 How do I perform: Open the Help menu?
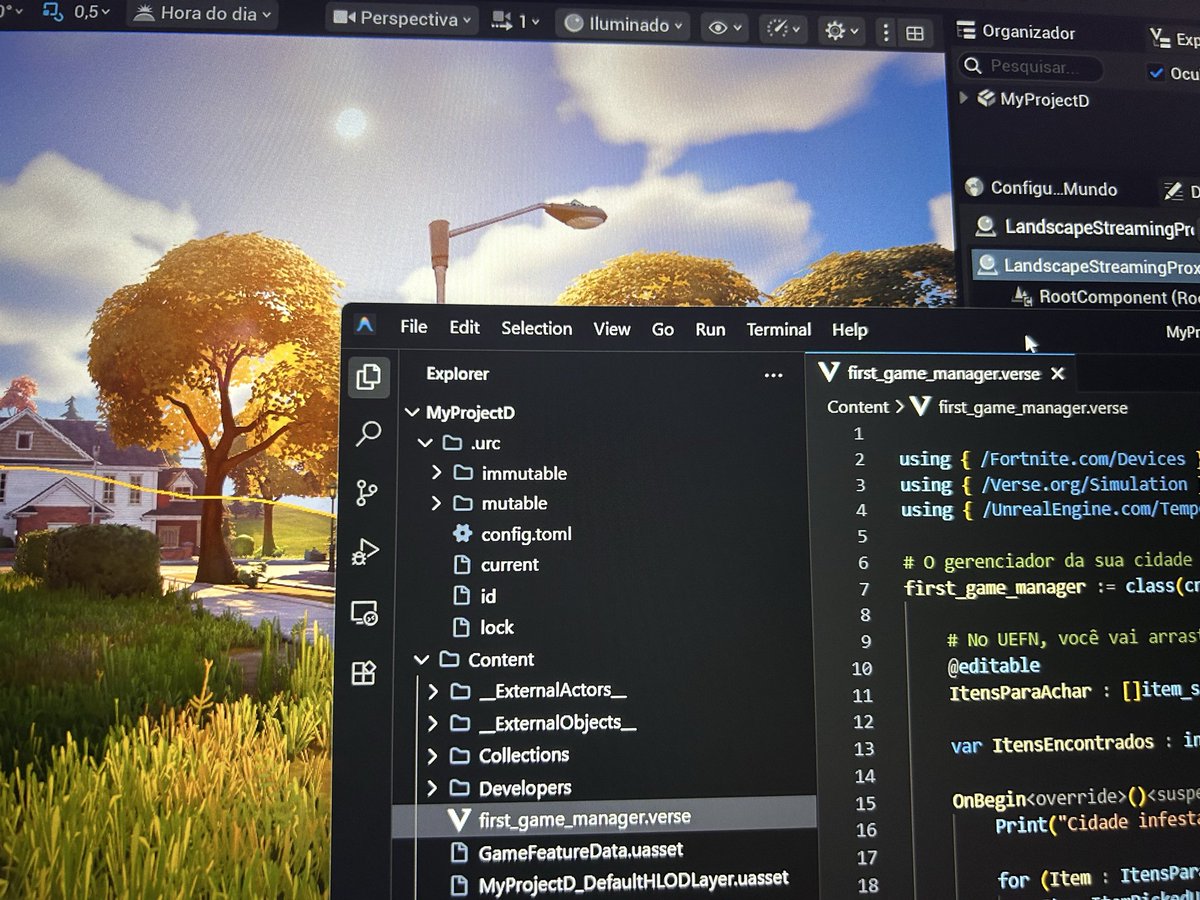[x=850, y=330]
